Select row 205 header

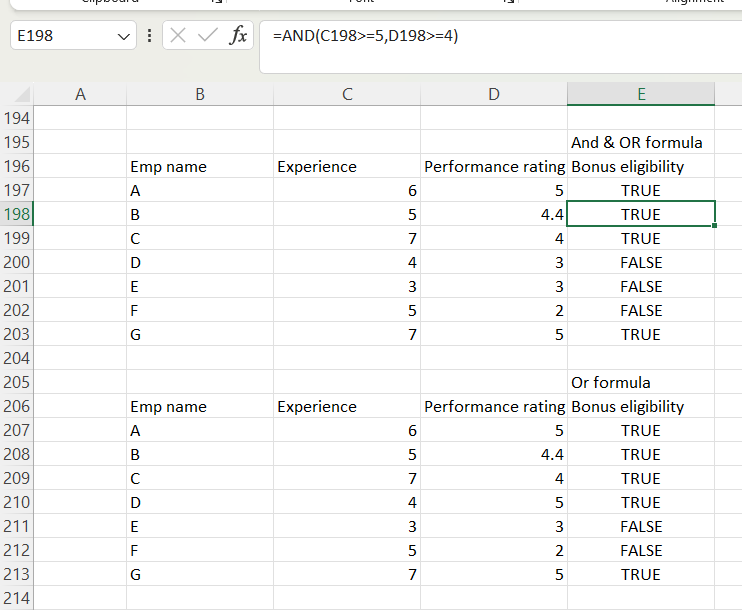tap(17, 382)
